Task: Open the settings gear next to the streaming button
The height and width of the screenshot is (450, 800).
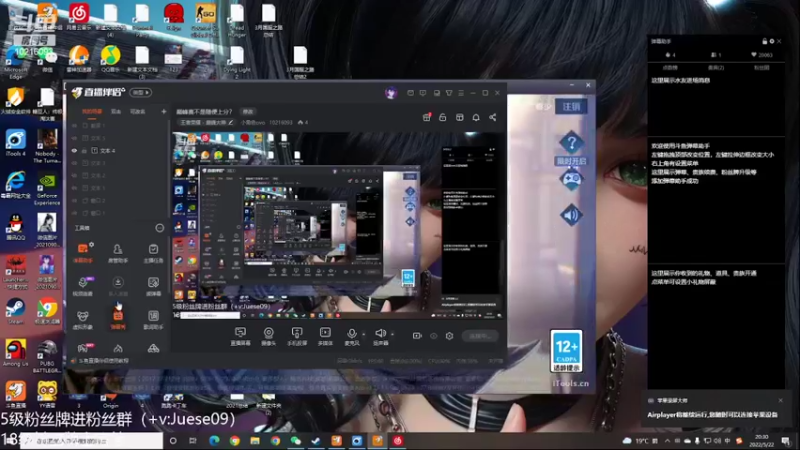Action: tap(449, 336)
